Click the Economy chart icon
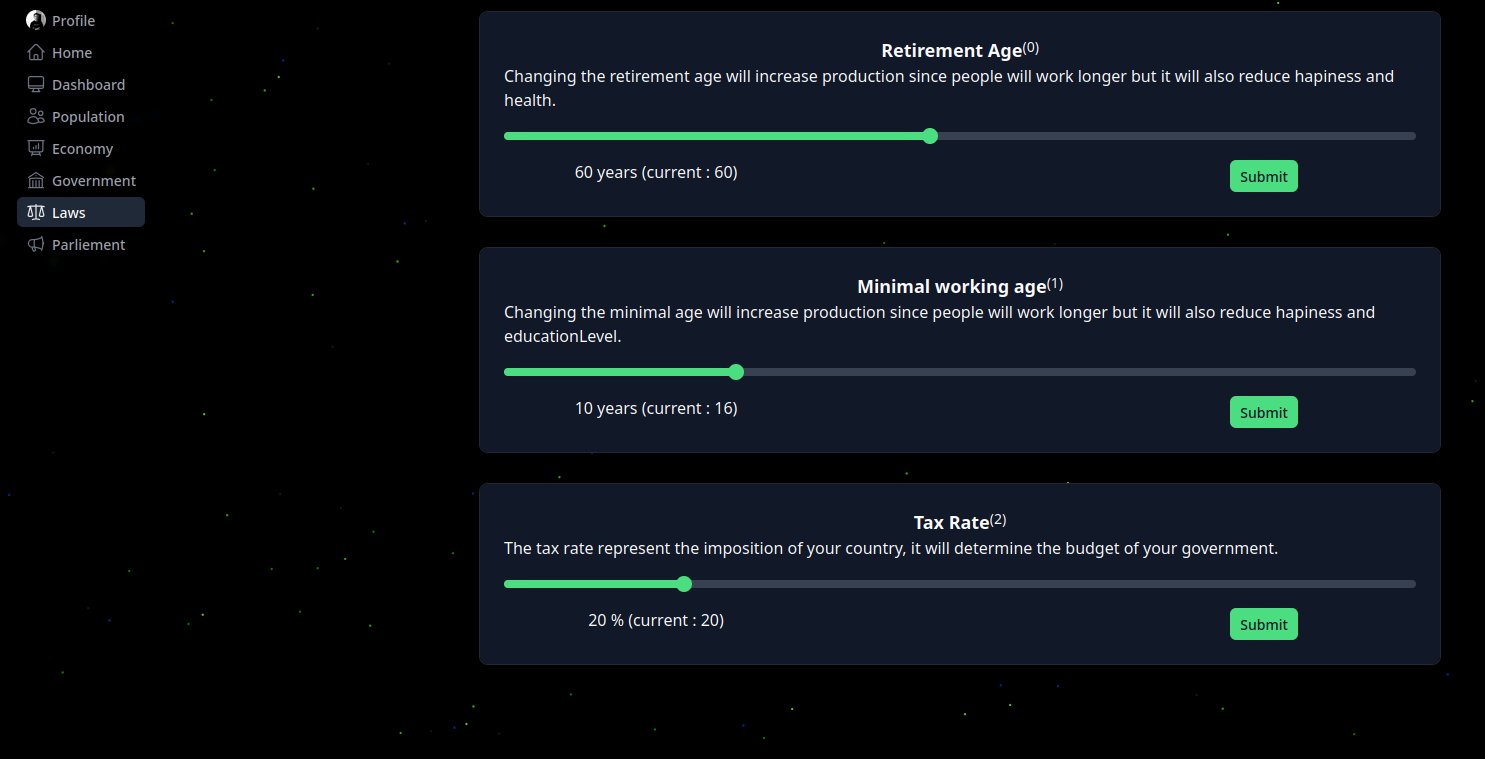The image size is (1485, 759). click(36, 148)
